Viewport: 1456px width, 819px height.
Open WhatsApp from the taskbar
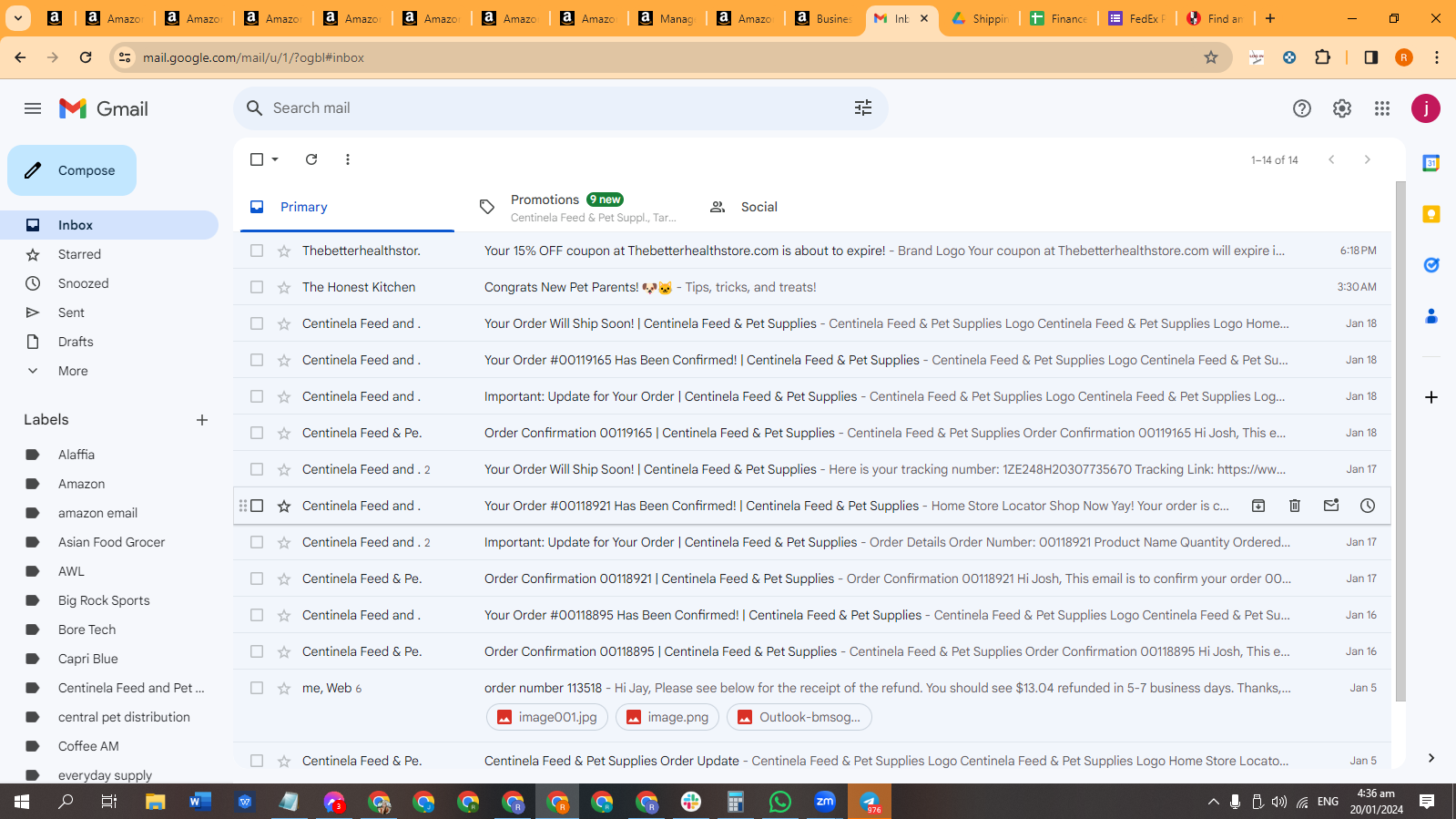(780, 802)
